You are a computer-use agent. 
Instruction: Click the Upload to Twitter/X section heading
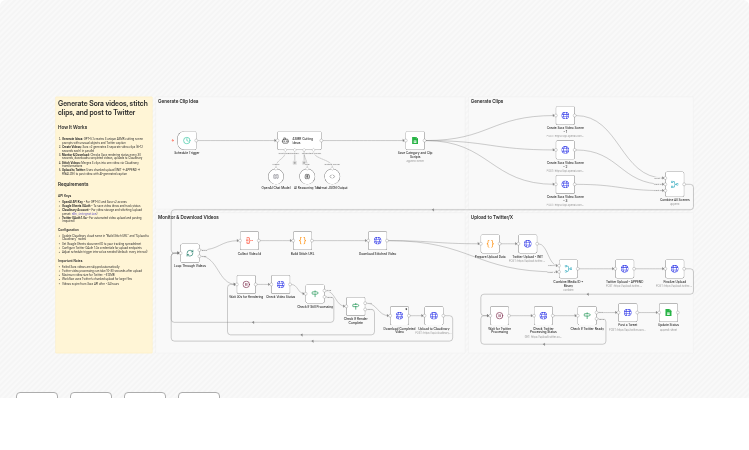[x=492, y=217]
